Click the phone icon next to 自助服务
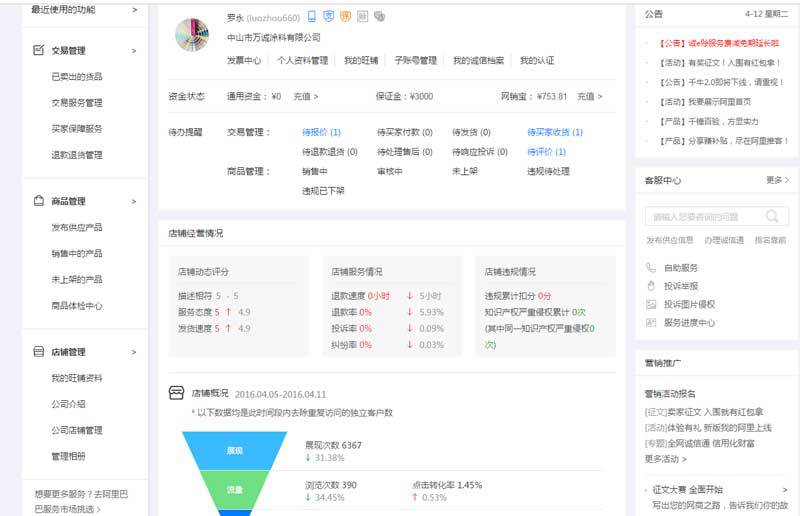This screenshot has width=800, height=516. tap(651, 267)
